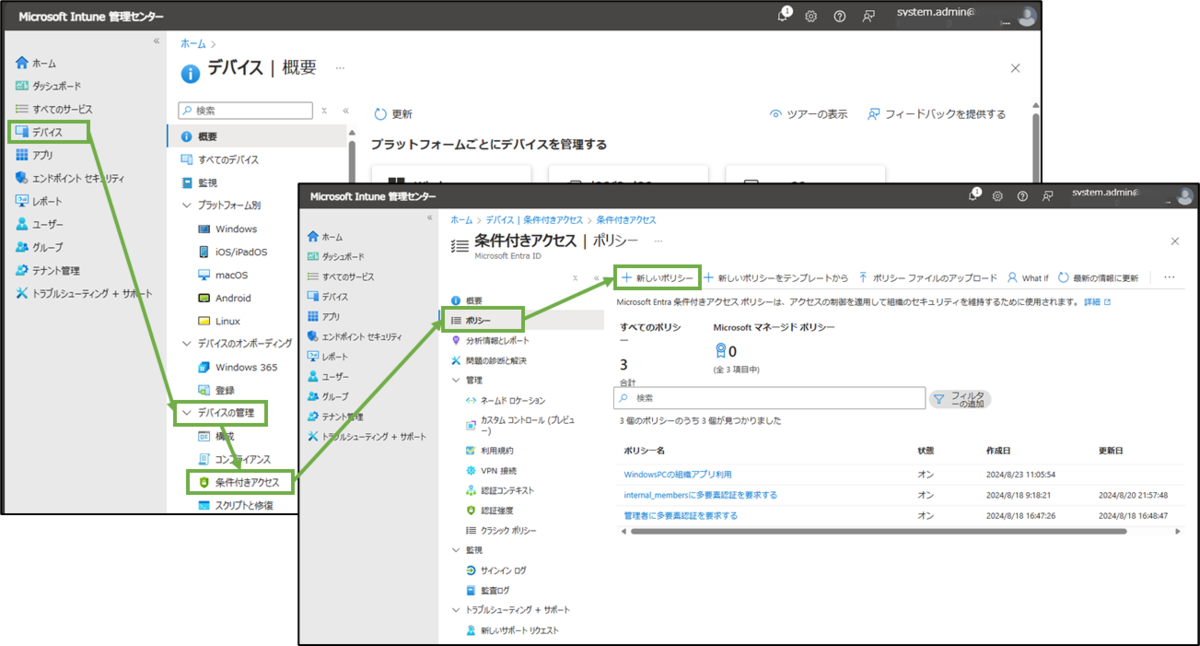Open the WindowsPCの組織アプリ利用 policy
Viewport: 1200px width, 646px height.
point(678,474)
